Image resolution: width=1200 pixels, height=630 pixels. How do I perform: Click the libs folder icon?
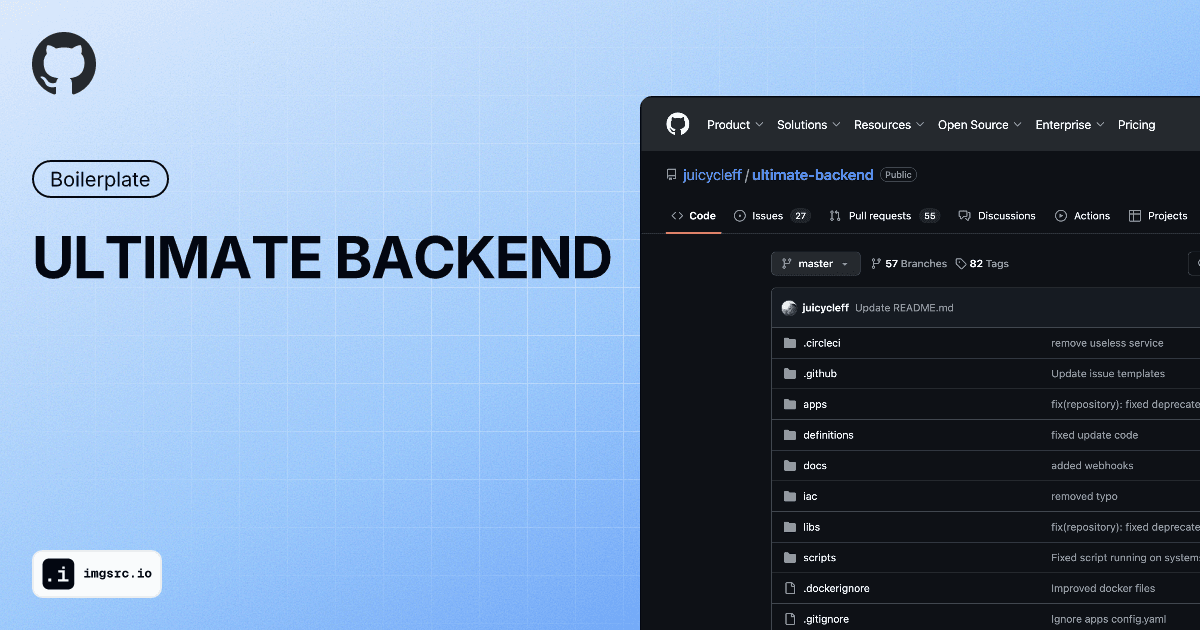tap(789, 527)
